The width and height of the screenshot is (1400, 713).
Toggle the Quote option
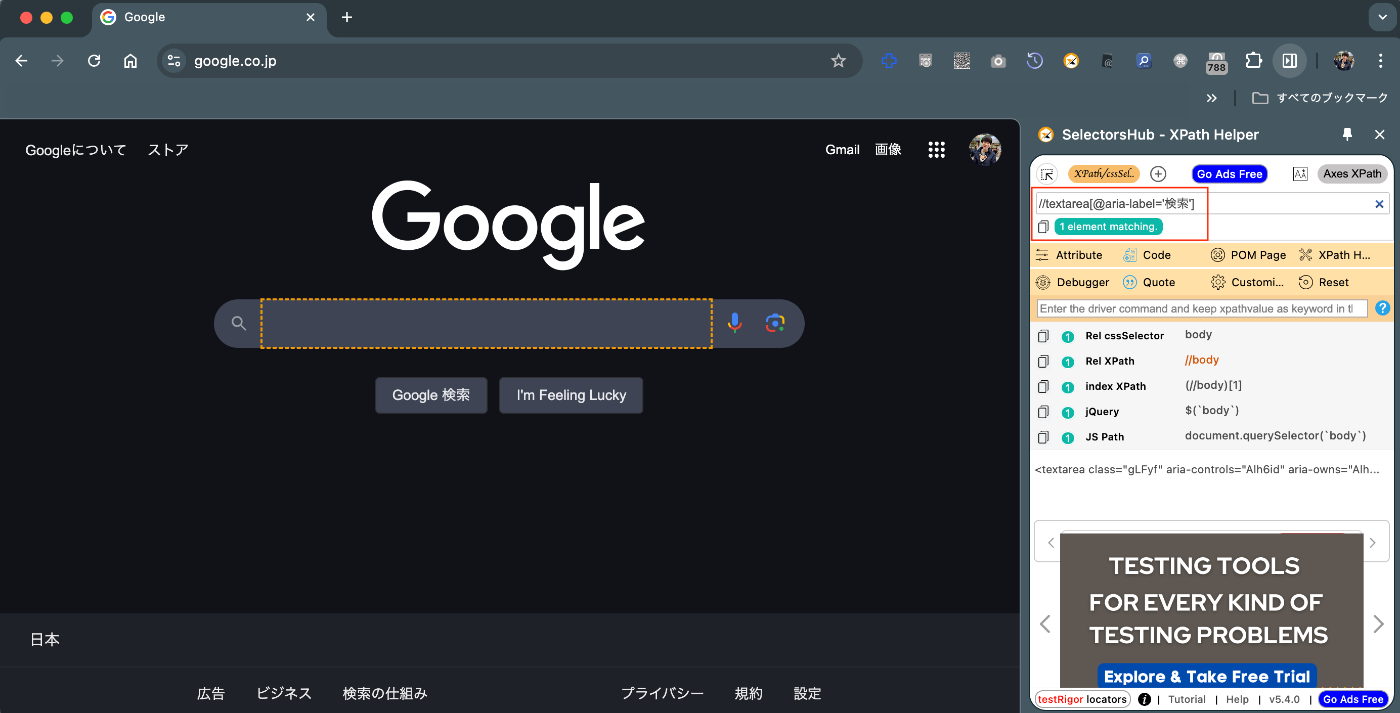[x=1149, y=282]
